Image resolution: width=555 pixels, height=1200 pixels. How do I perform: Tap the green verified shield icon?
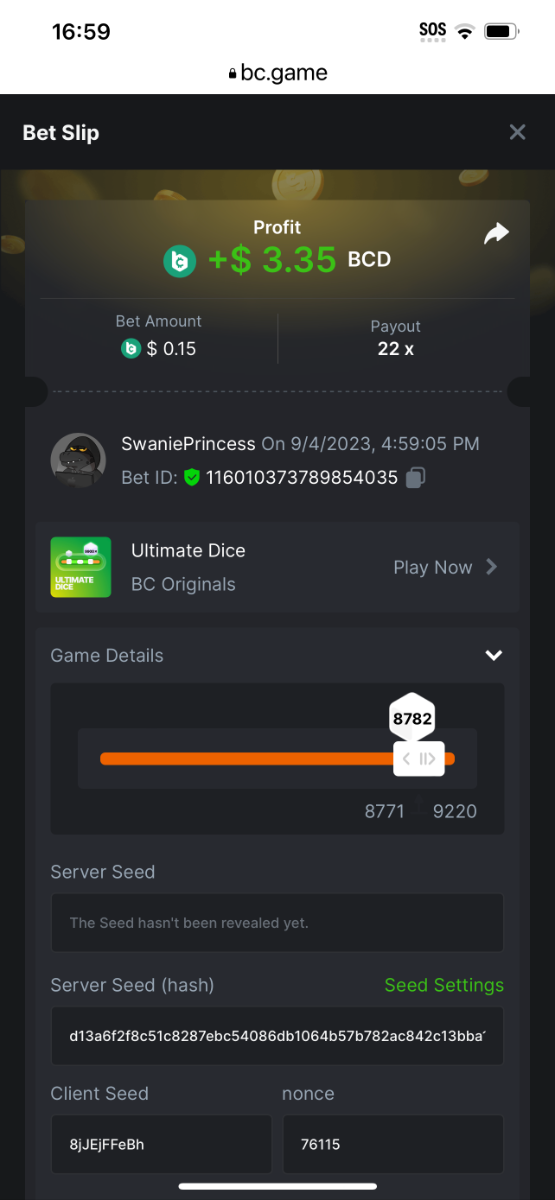(x=192, y=478)
